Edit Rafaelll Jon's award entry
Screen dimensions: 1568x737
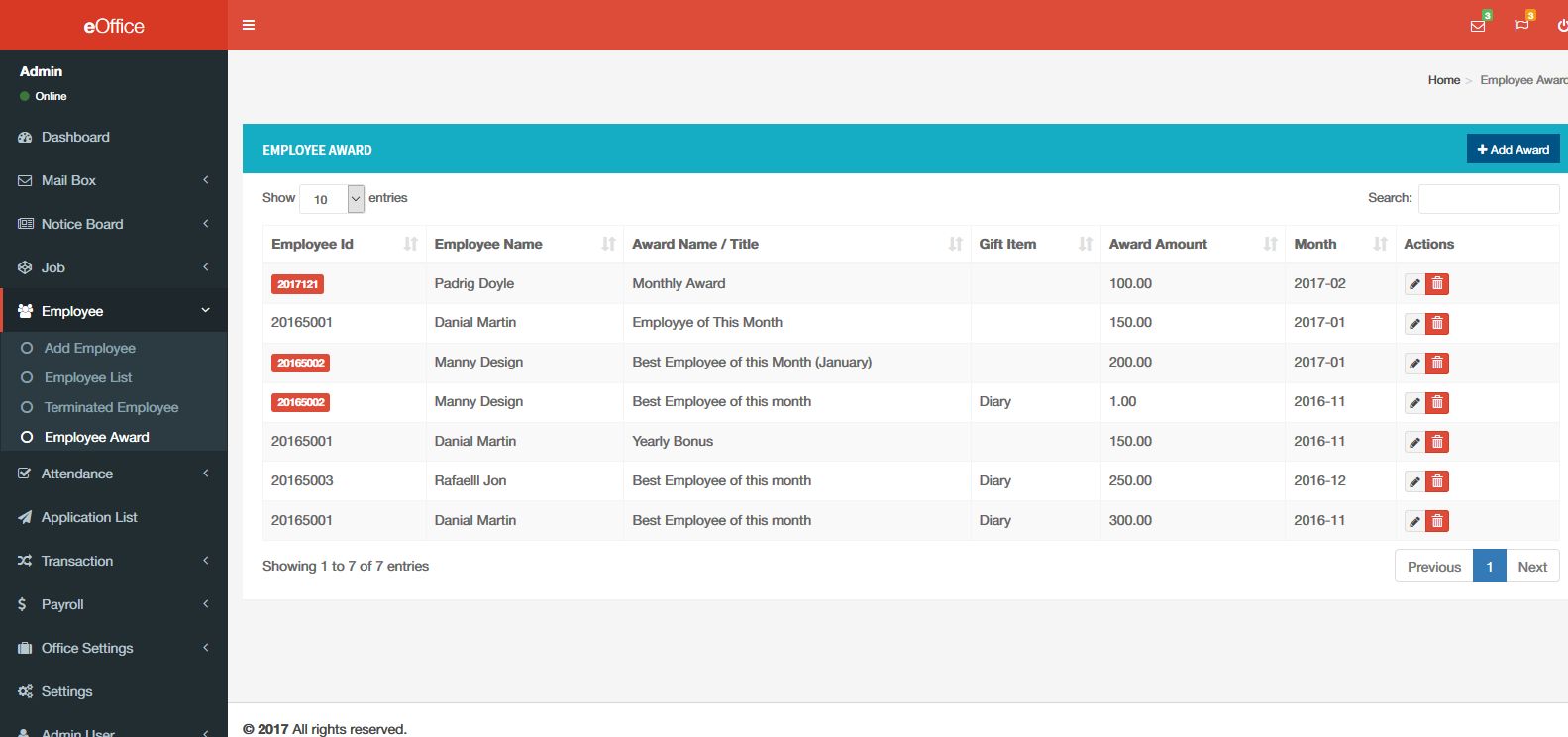(x=1414, y=481)
